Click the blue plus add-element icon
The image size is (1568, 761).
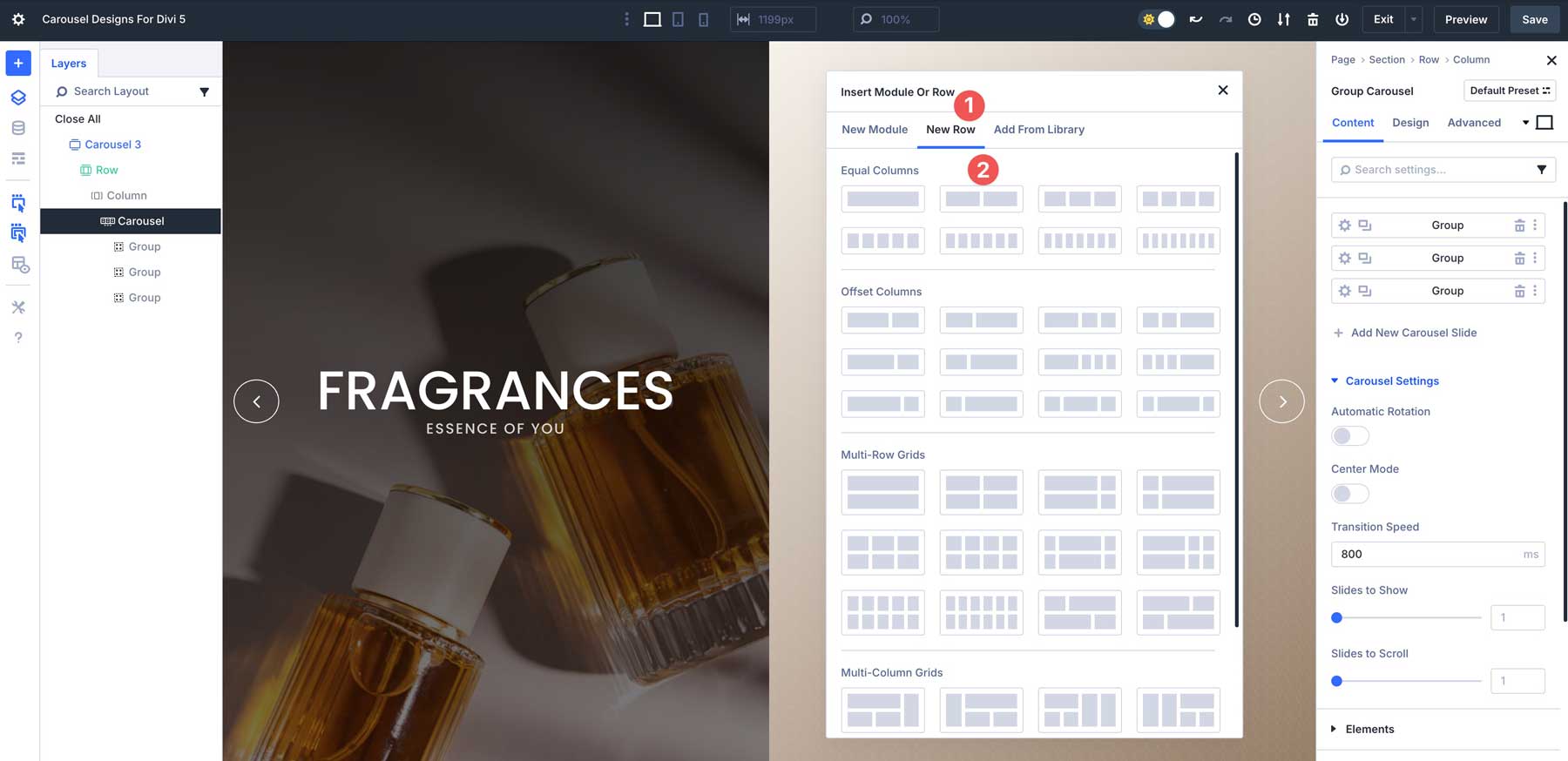pos(18,63)
